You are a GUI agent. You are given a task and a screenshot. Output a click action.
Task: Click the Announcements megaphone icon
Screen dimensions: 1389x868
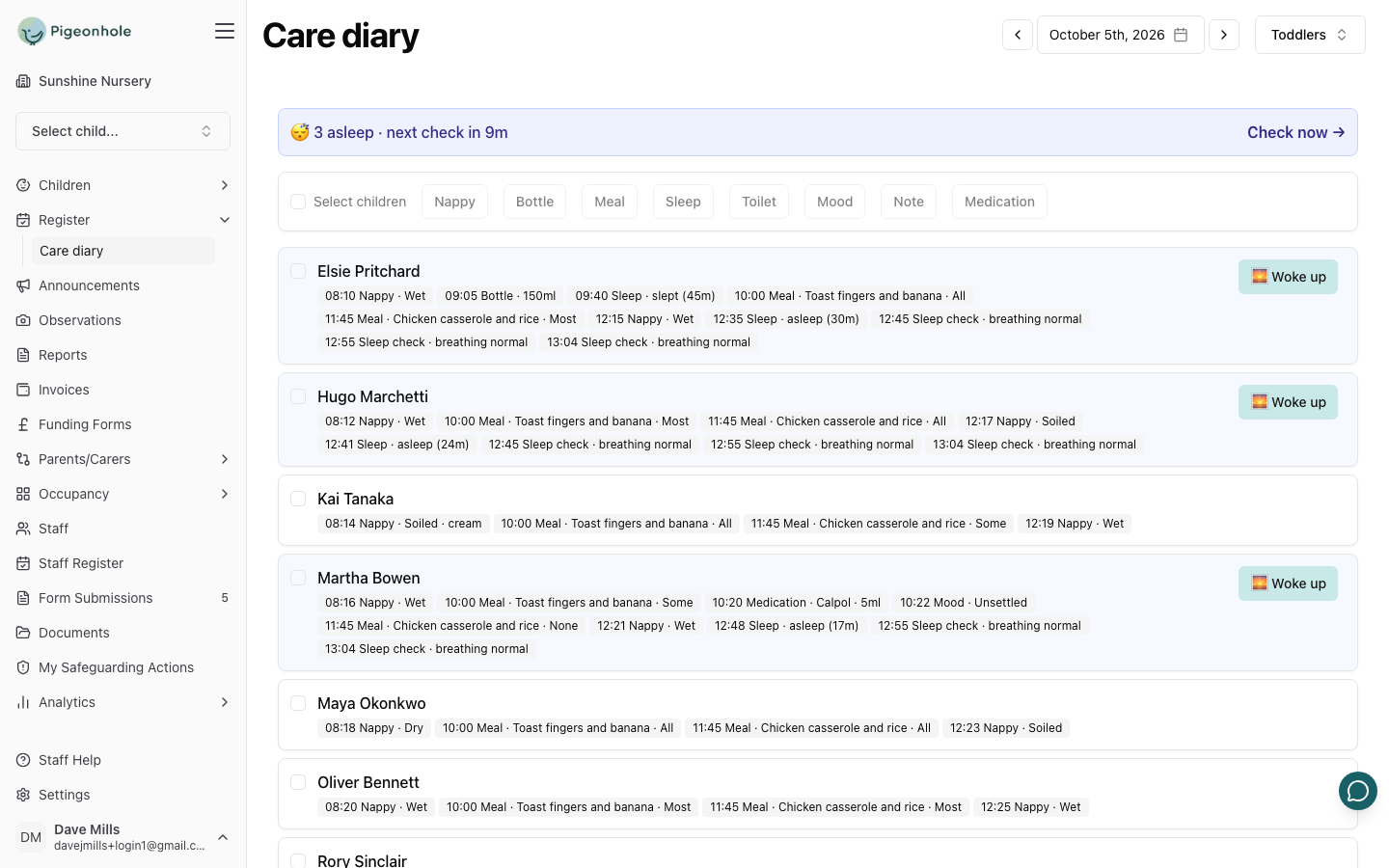pyautogui.click(x=23, y=285)
